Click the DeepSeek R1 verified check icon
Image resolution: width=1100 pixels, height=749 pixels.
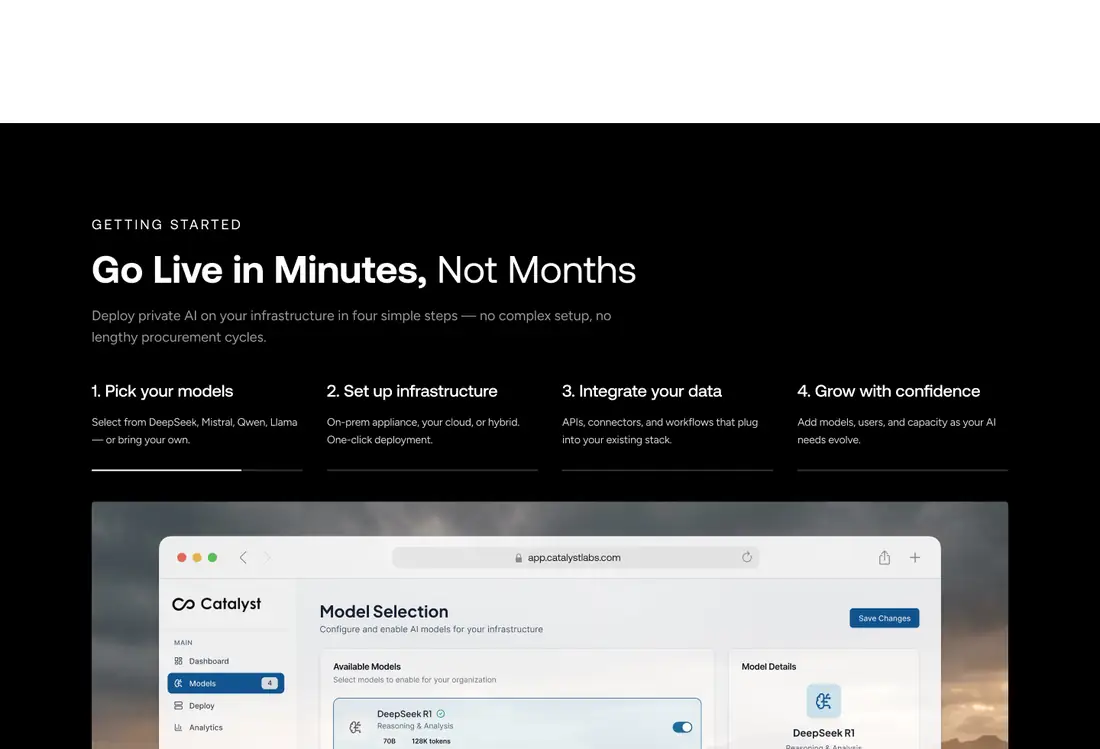[441, 714]
